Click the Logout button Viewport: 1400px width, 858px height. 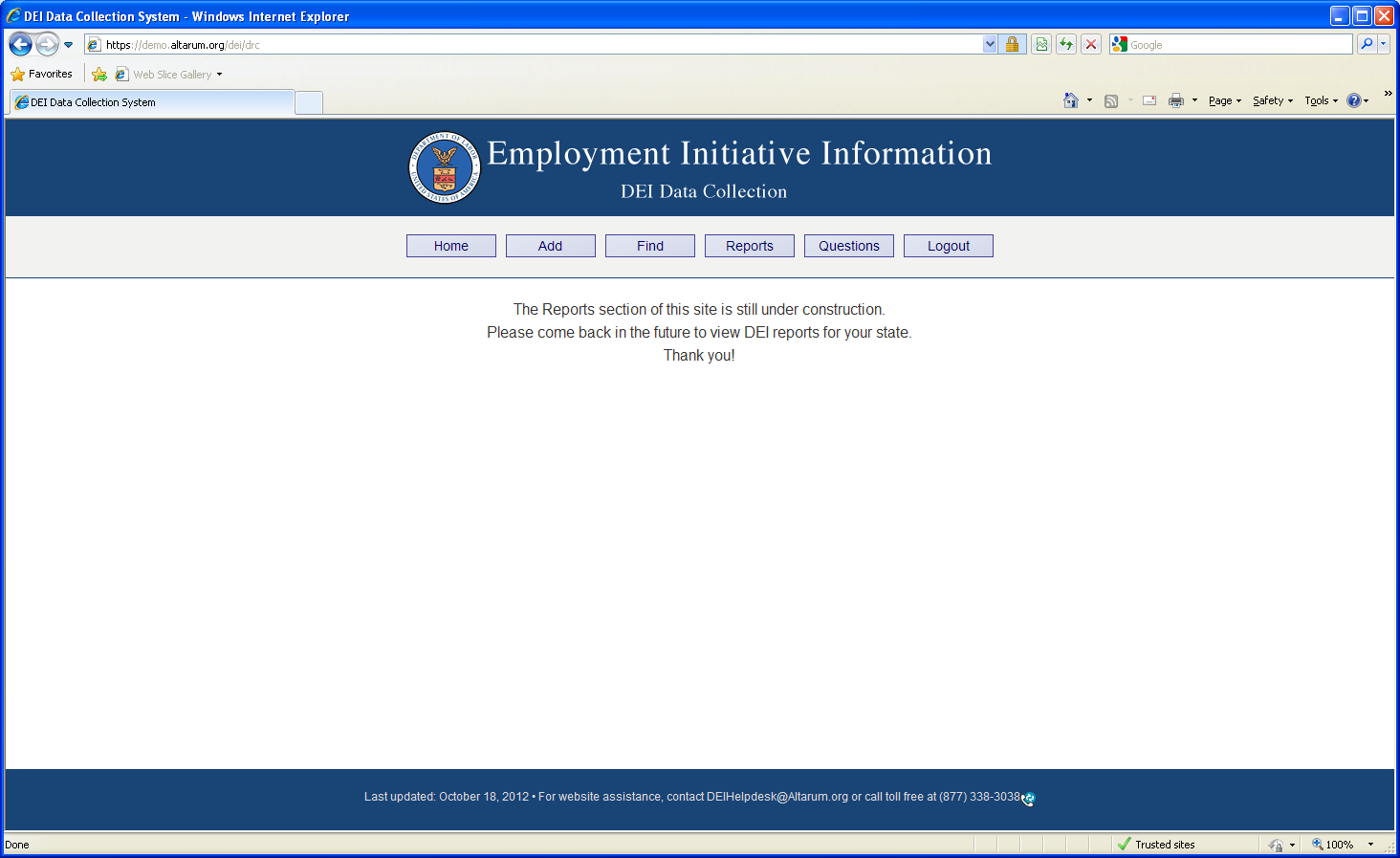tap(948, 246)
